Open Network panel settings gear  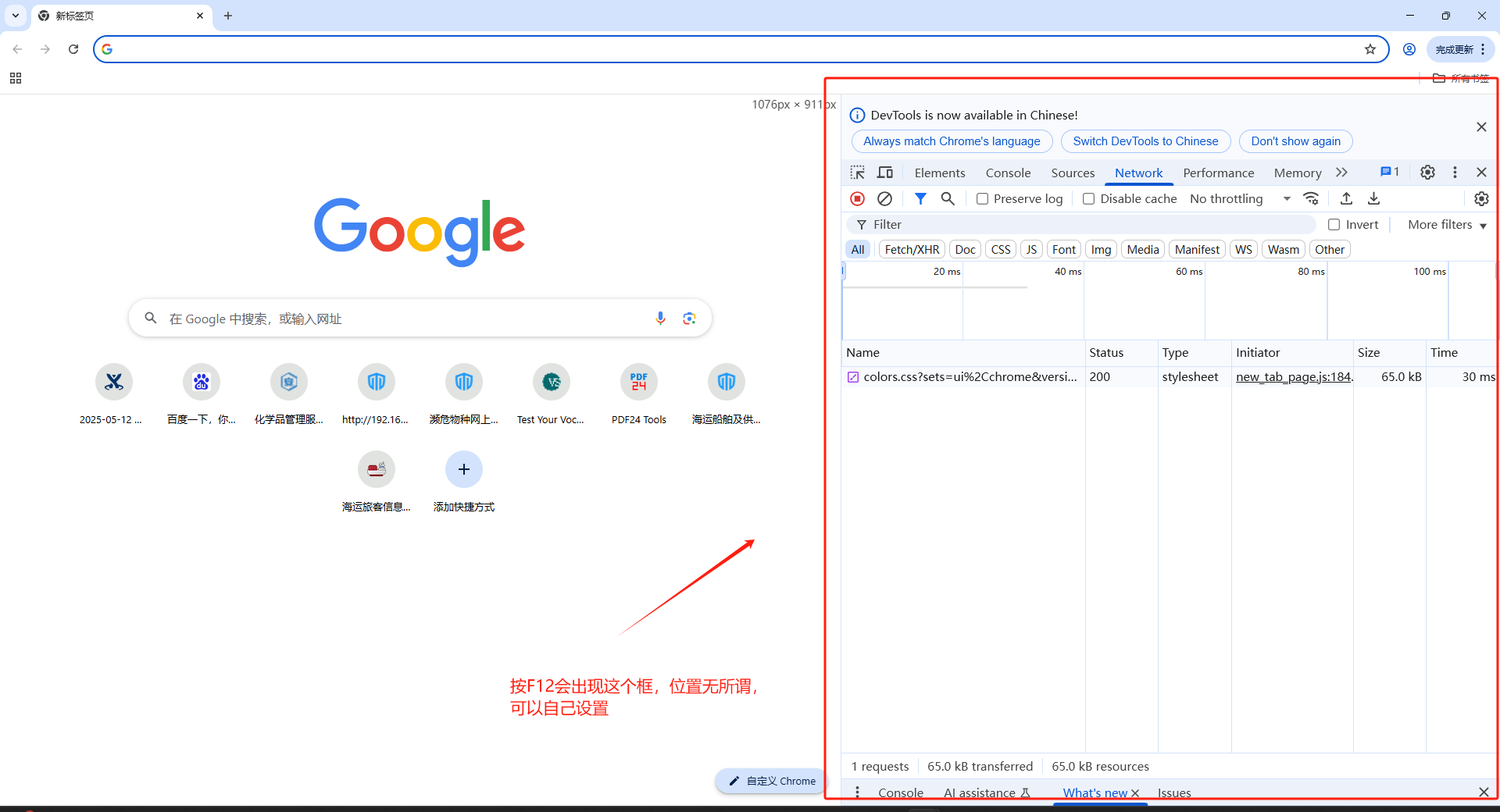(x=1481, y=199)
